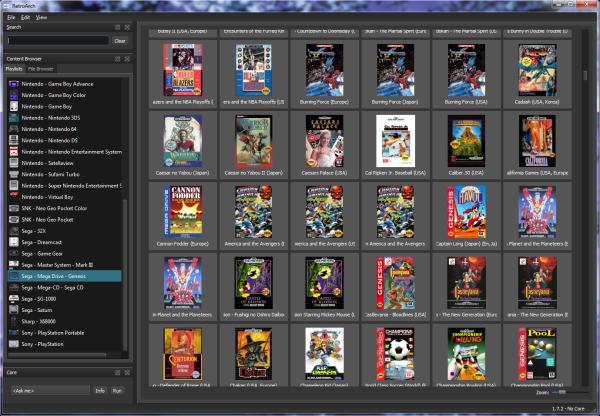600x416 pixels.
Task: Click the thumbnail grid vertical scrollbar
Action: pyautogui.click(x=585, y=75)
